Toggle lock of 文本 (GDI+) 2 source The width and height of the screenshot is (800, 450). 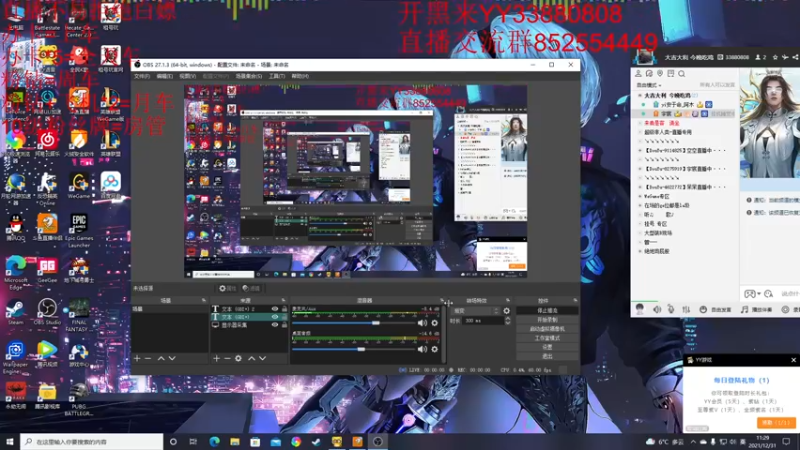pos(285,309)
